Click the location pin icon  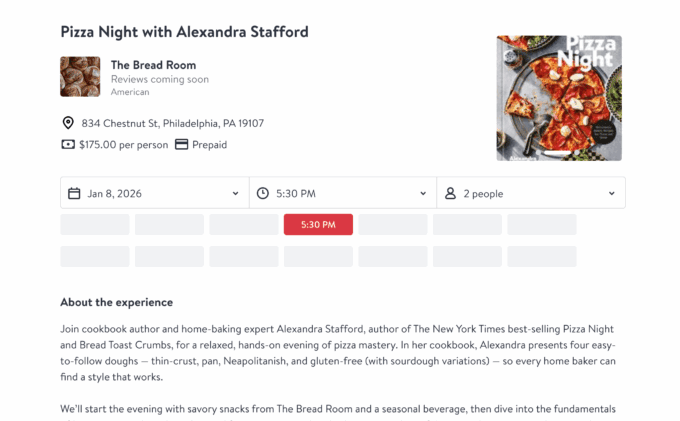pyautogui.click(x=68, y=123)
